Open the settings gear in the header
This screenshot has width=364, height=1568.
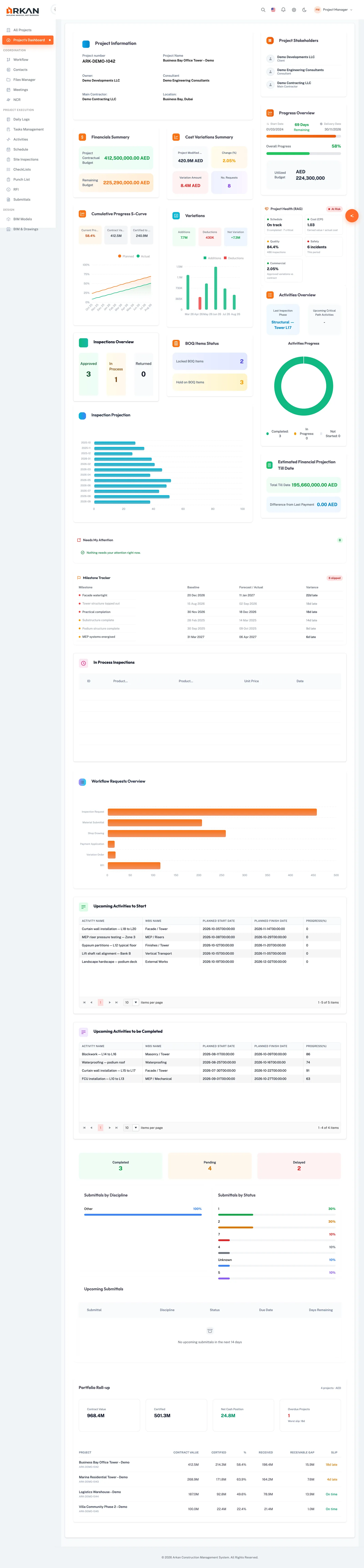click(x=294, y=10)
